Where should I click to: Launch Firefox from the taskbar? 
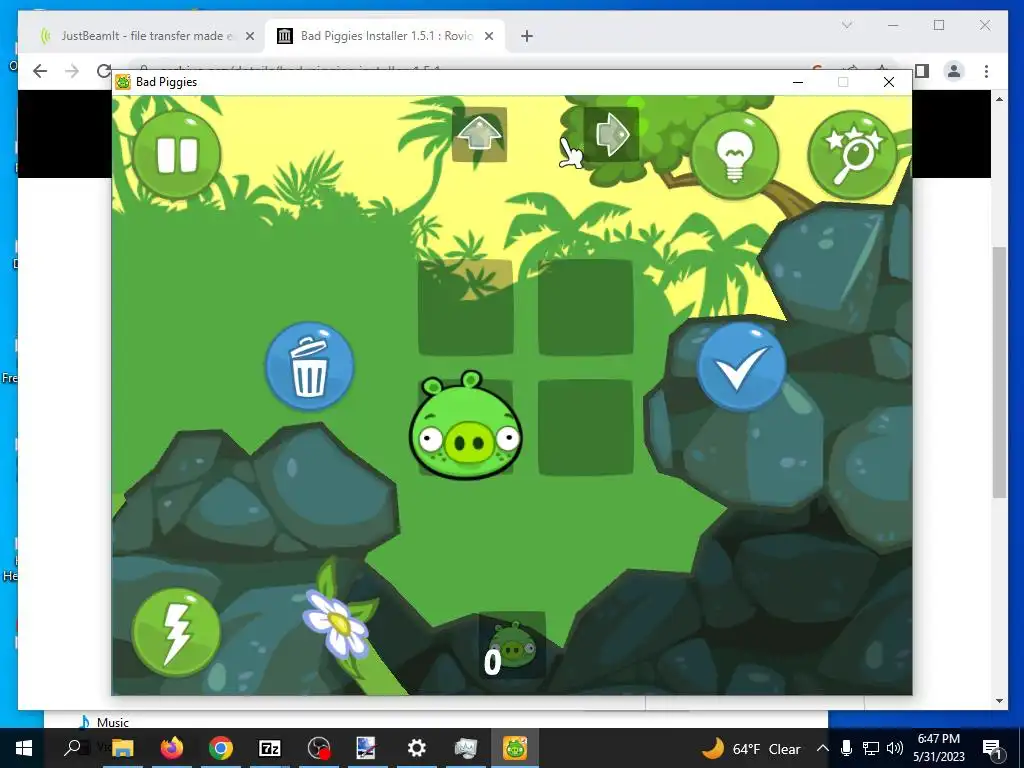[172, 748]
